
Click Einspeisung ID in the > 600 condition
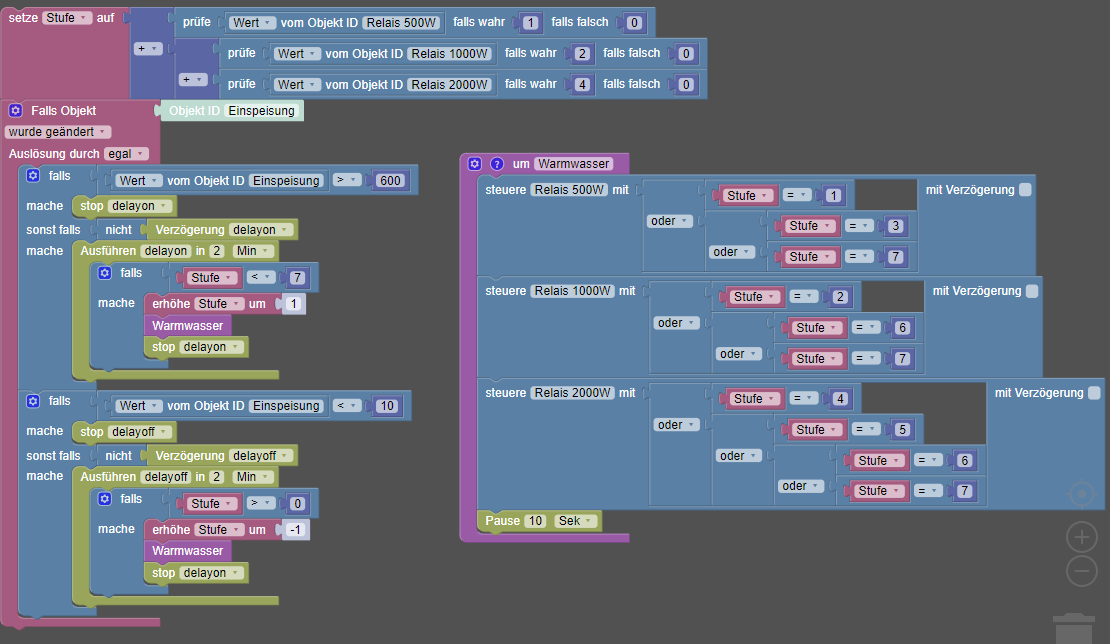[x=286, y=180]
